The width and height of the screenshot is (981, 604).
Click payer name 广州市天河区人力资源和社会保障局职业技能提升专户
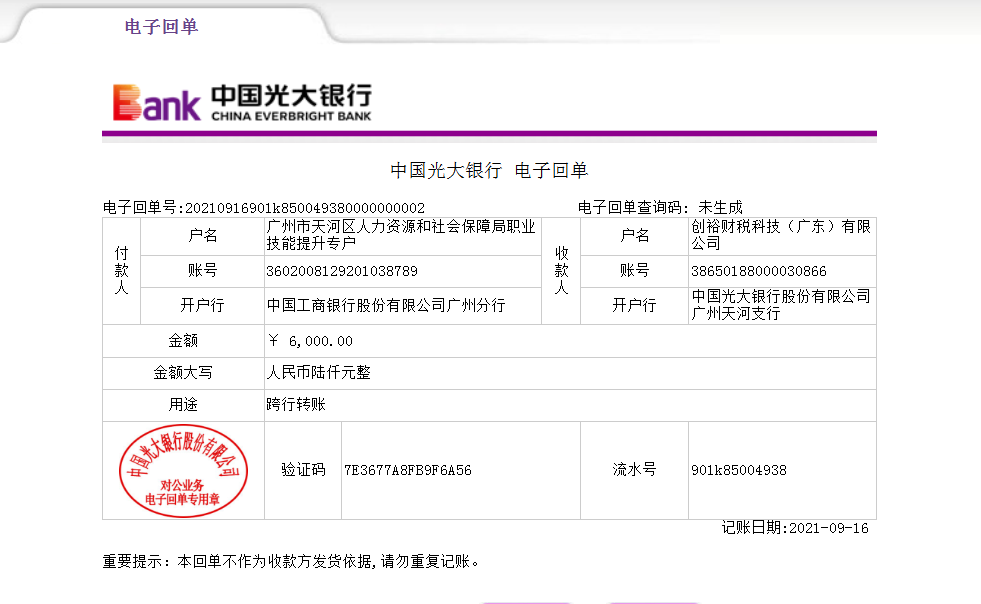[401, 235]
